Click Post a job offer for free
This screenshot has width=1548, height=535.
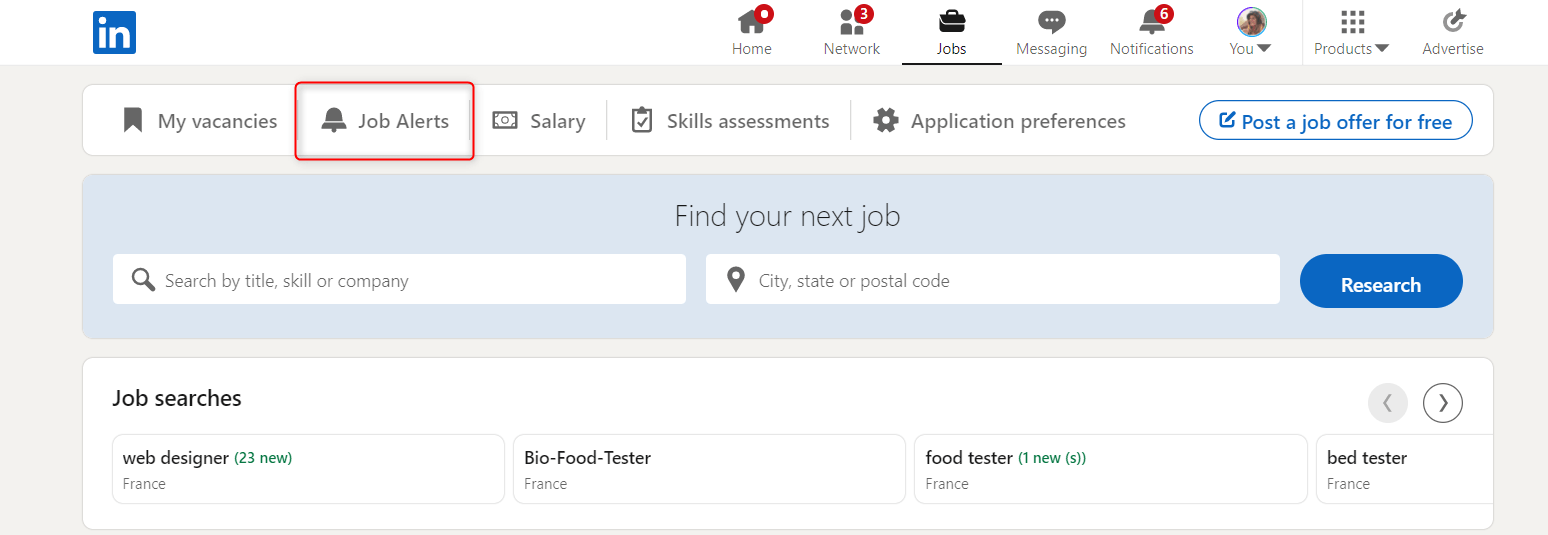pyautogui.click(x=1335, y=121)
